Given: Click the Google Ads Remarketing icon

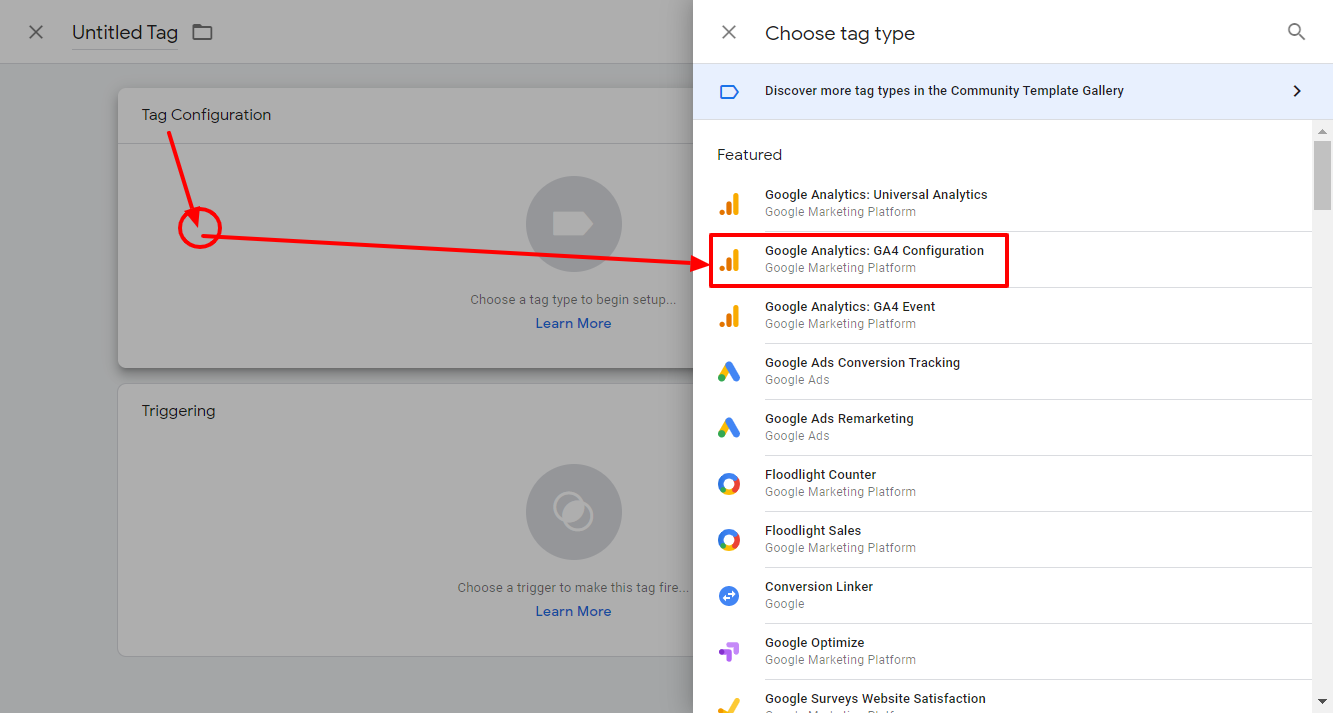Looking at the screenshot, I should tap(729, 428).
